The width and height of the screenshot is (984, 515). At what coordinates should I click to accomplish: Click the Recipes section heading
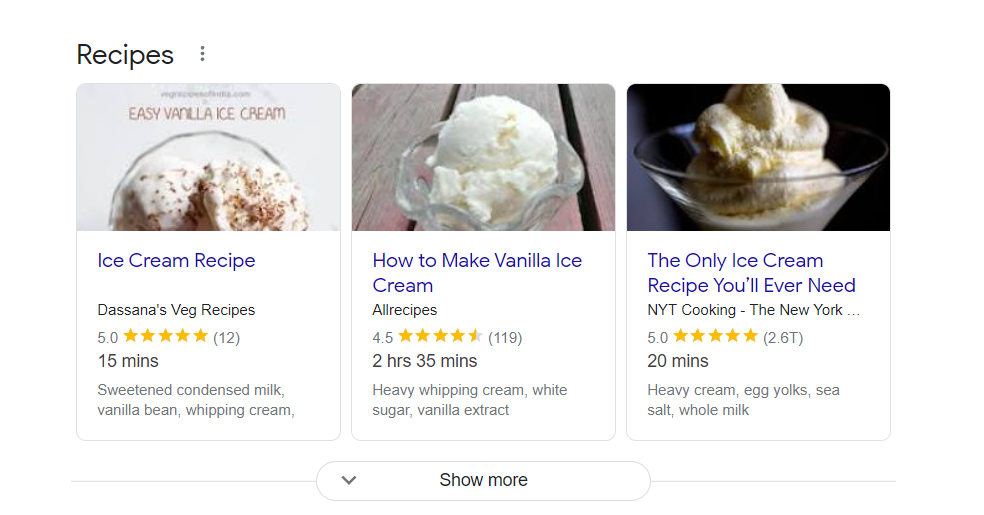tap(125, 55)
